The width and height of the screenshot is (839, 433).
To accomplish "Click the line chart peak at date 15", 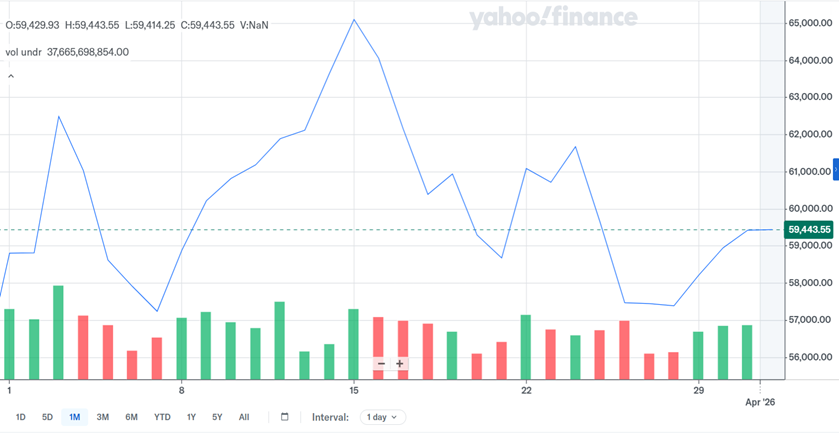I will [354, 20].
